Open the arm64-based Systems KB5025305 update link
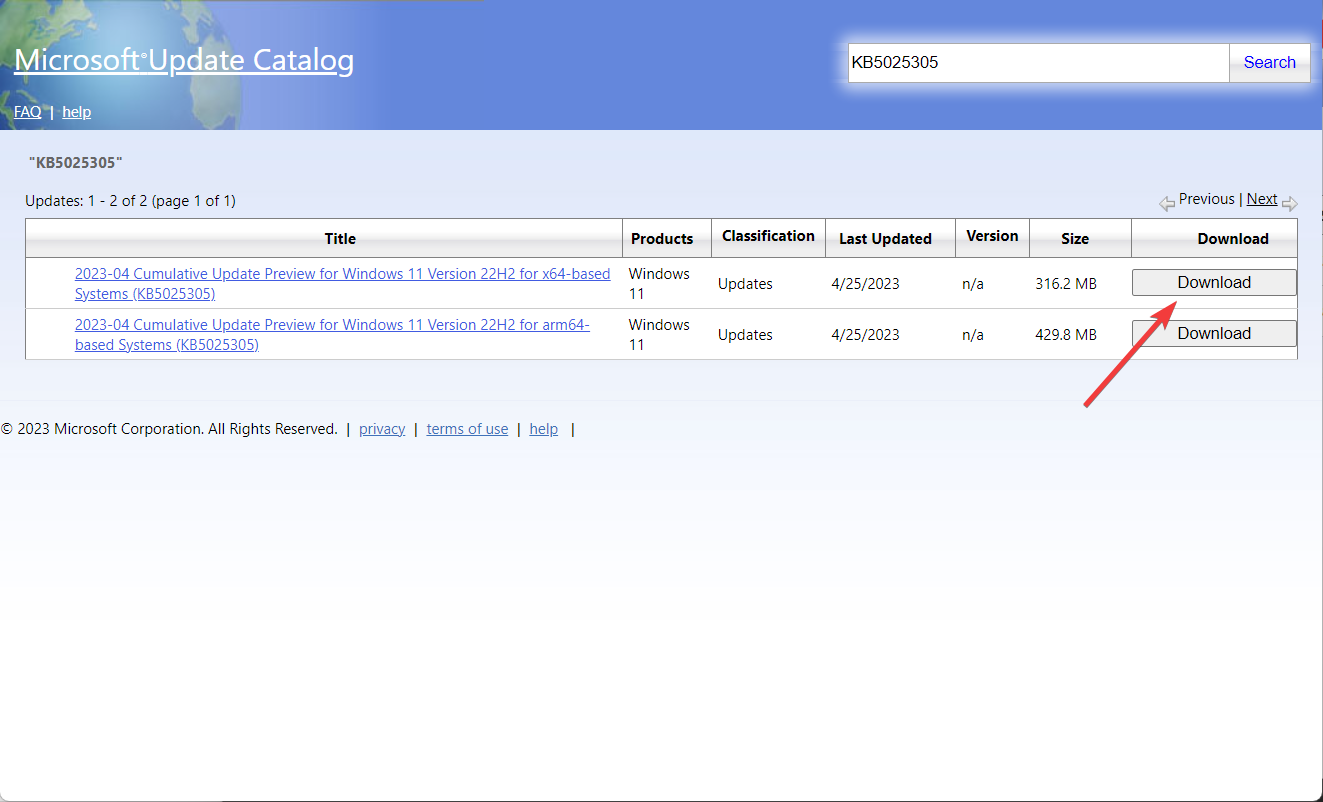The width and height of the screenshot is (1323, 802). click(x=332, y=335)
